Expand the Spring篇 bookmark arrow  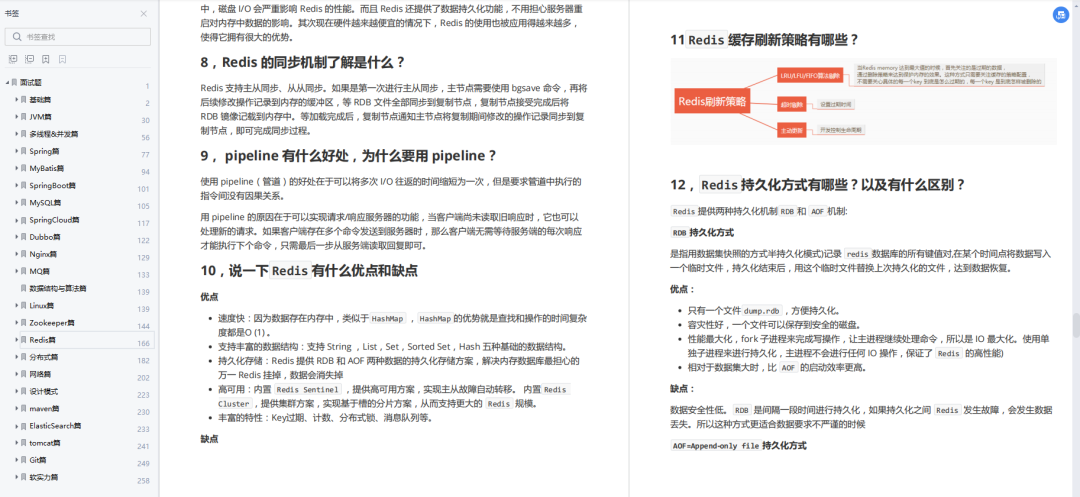point(17,151)
